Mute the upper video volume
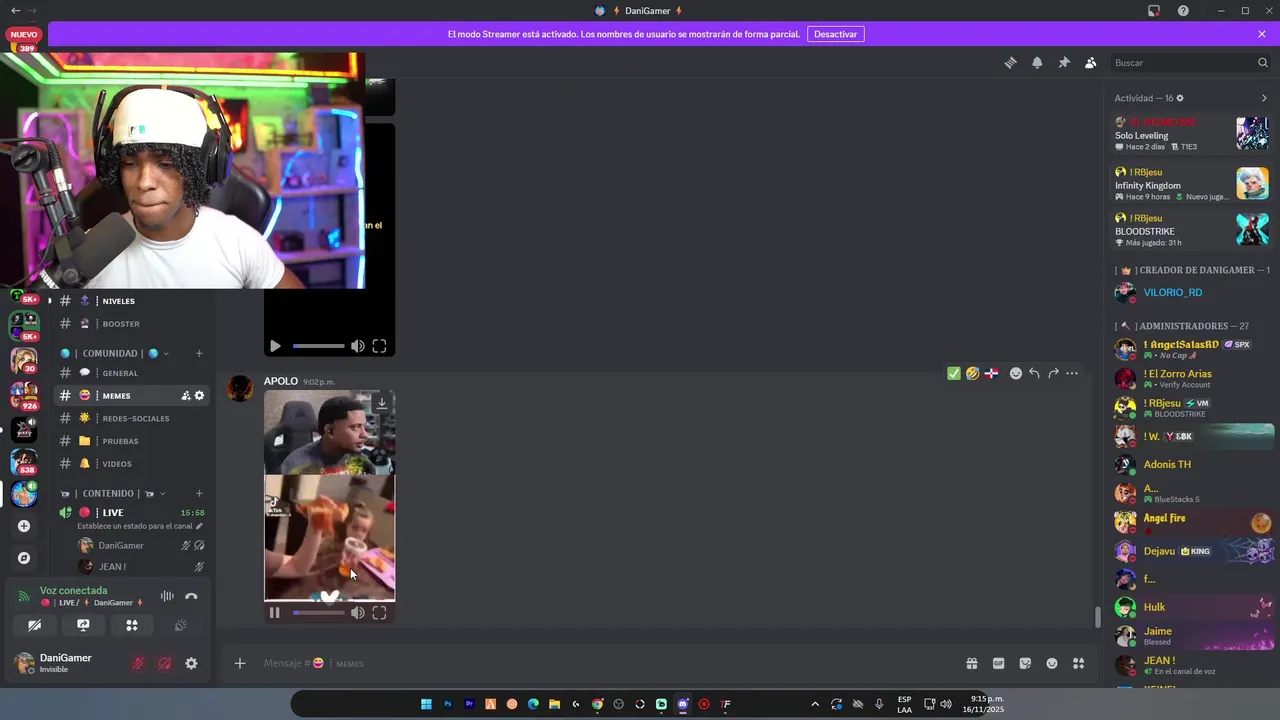Viewport: 1280px width, 720px height. [x=357, y=346]
